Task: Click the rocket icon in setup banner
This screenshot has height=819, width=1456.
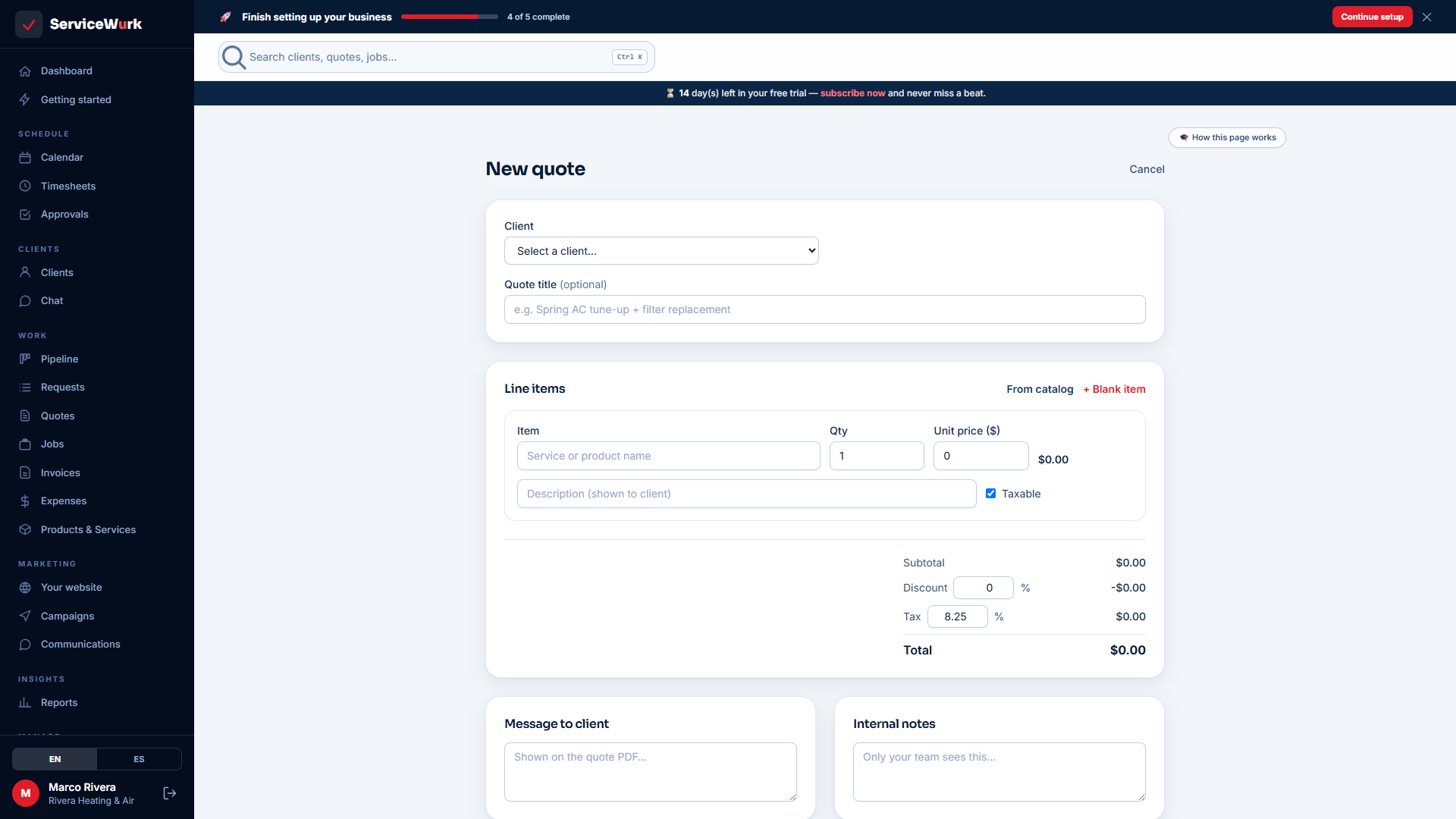Action: [225, 17]
